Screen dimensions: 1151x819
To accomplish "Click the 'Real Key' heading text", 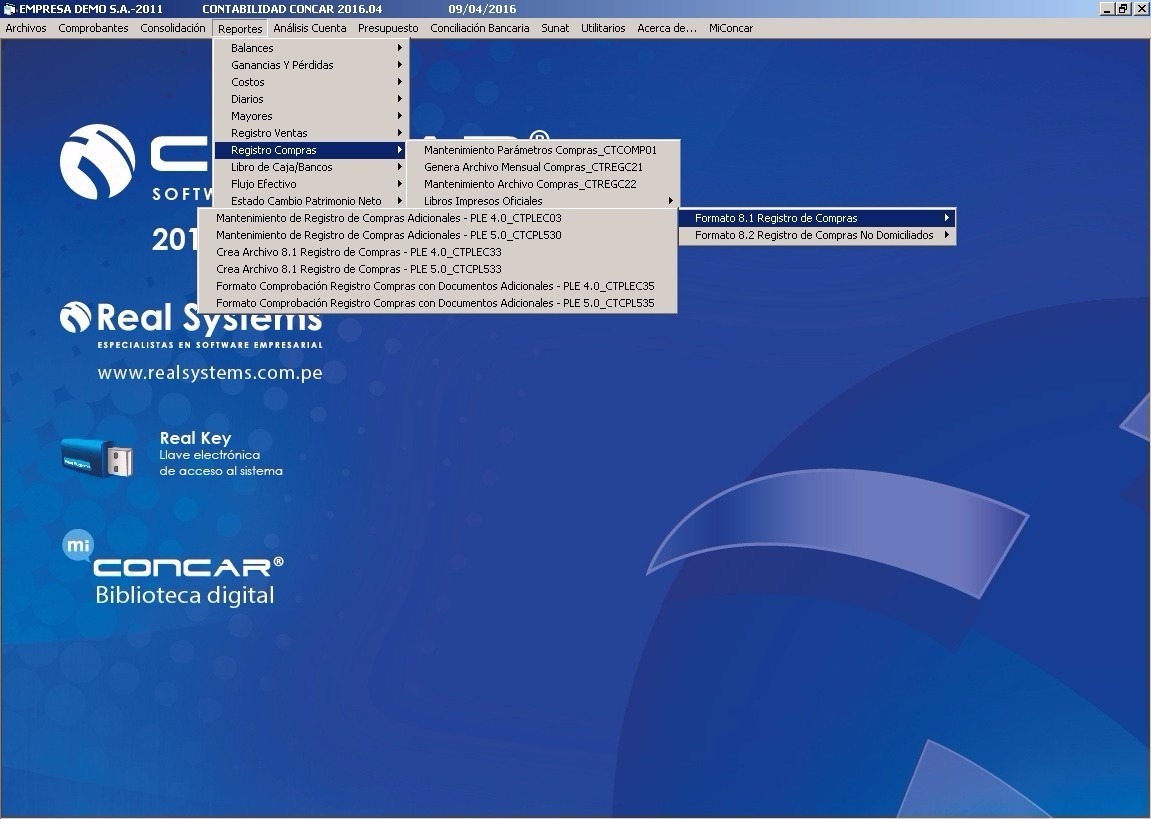I will pos(195,438).
